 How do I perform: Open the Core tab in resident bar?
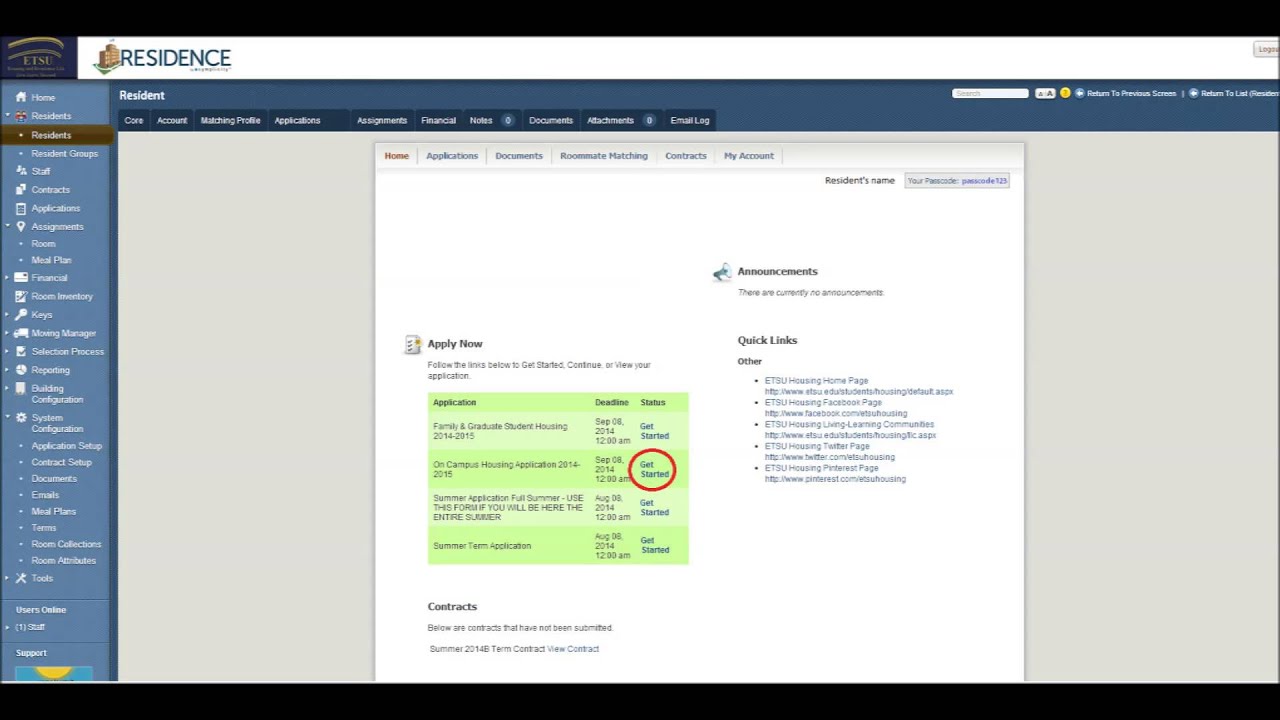click(134, 120)
